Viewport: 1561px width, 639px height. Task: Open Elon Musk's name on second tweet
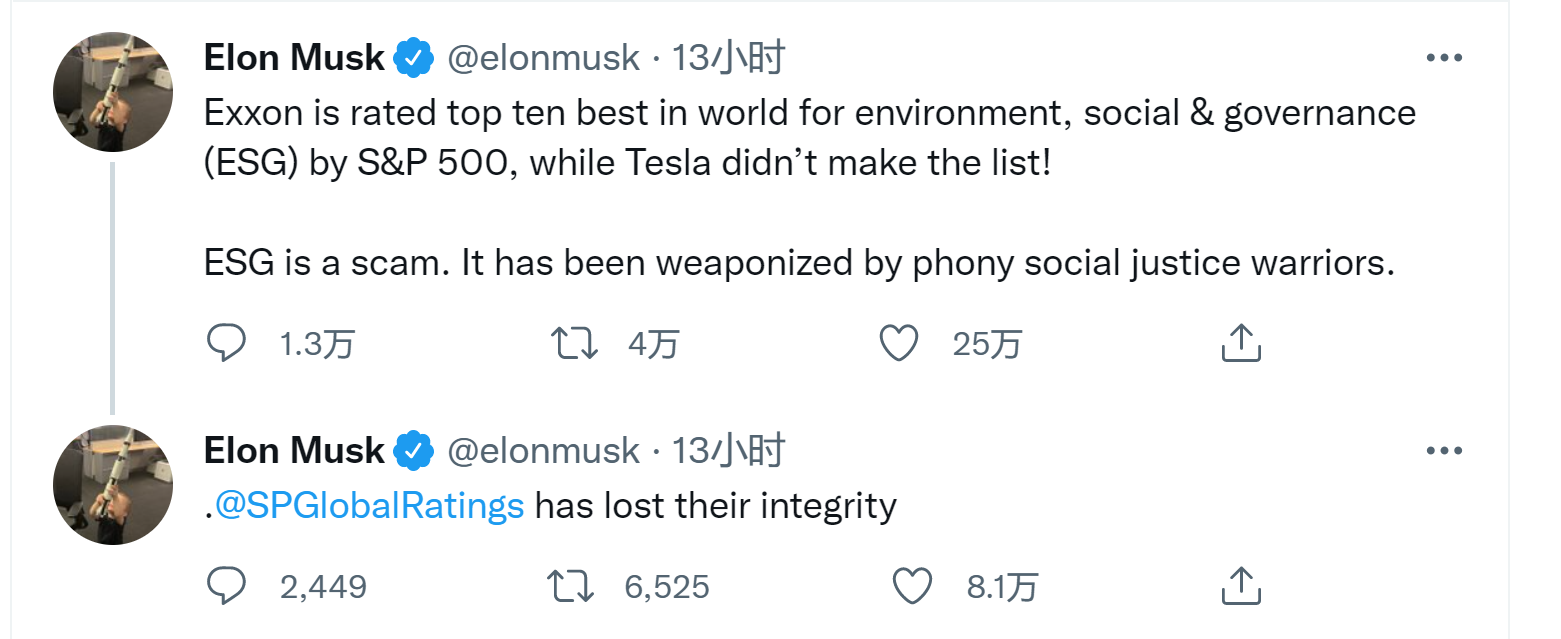[x=294, y=451]
